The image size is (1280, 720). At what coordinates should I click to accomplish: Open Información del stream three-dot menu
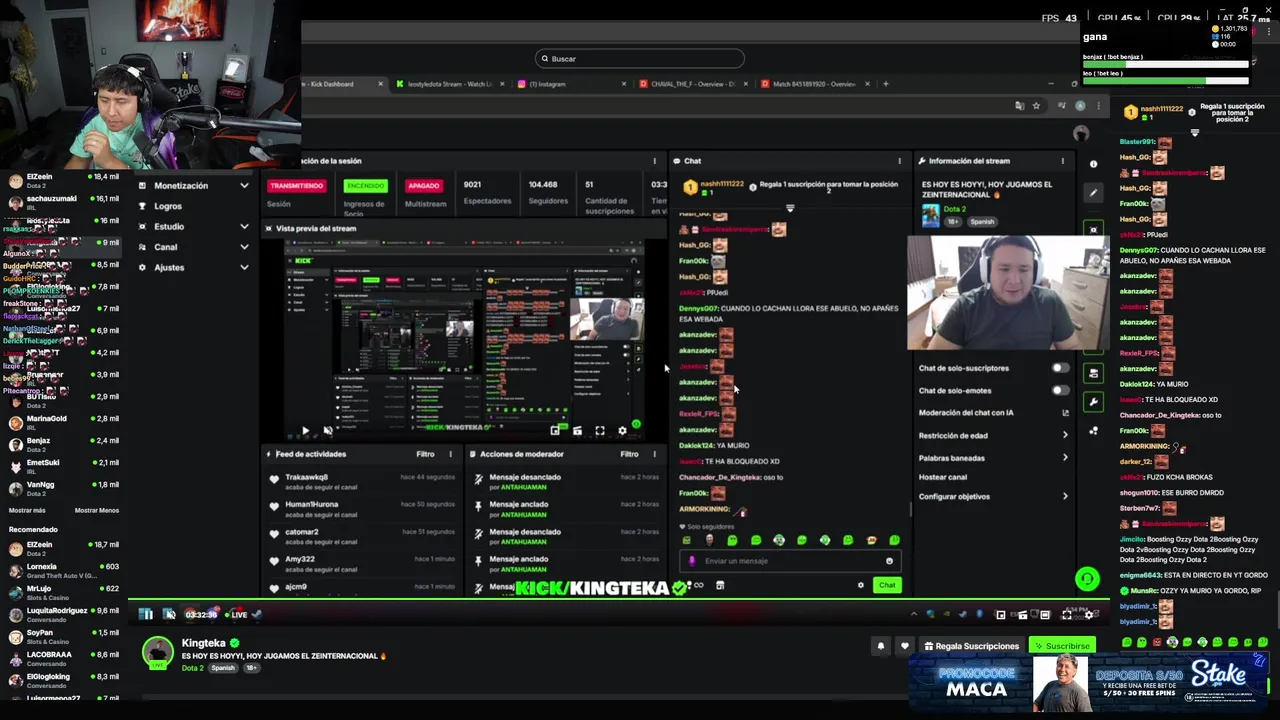(1062, 161)
